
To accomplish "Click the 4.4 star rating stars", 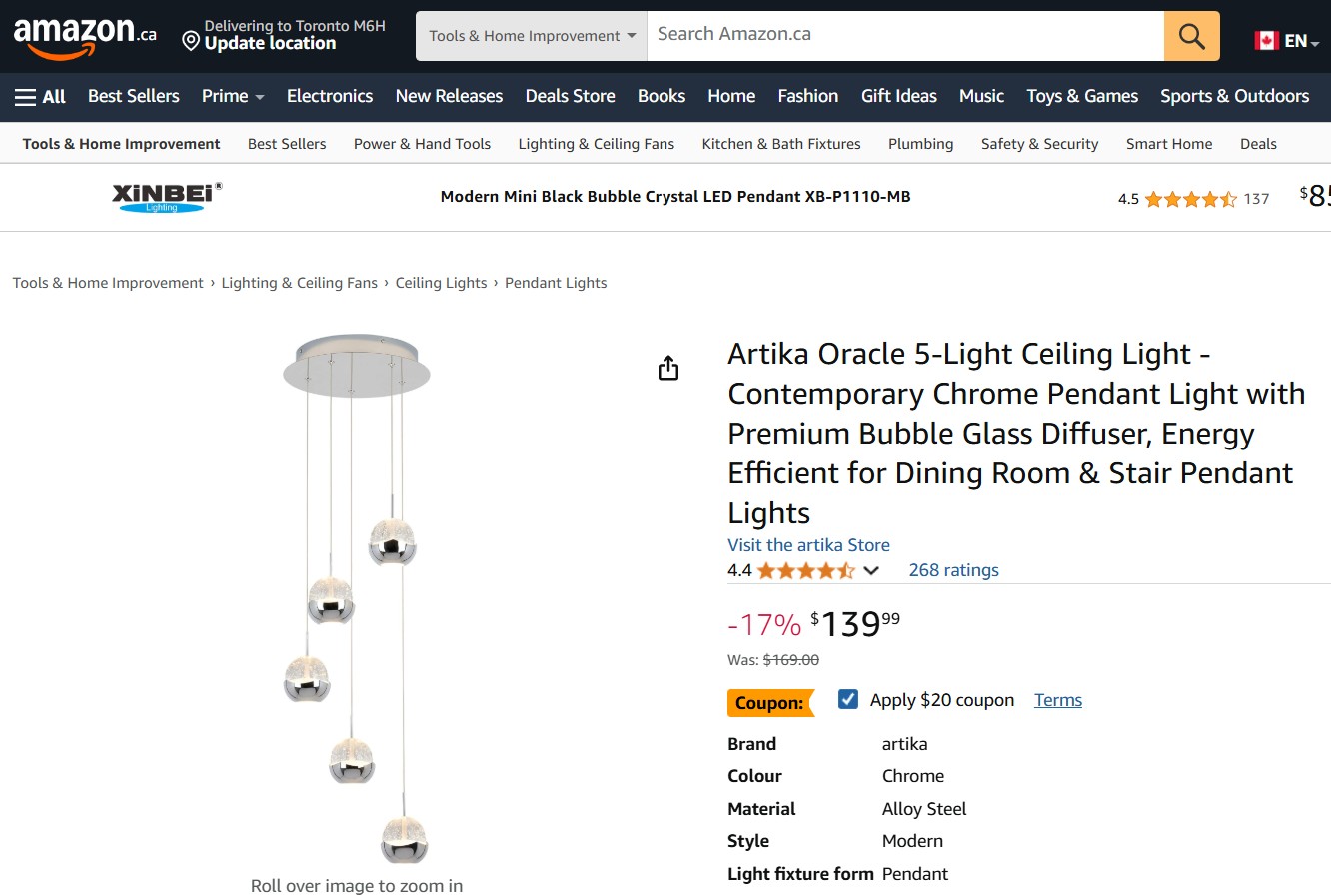I will [x=805, y=571].
